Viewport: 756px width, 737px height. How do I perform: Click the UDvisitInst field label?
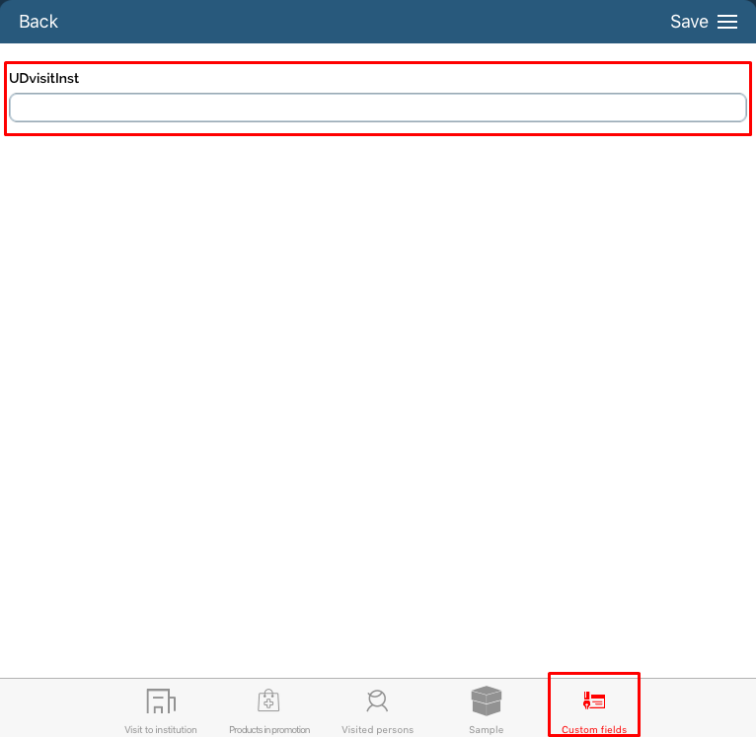(44, 78)
